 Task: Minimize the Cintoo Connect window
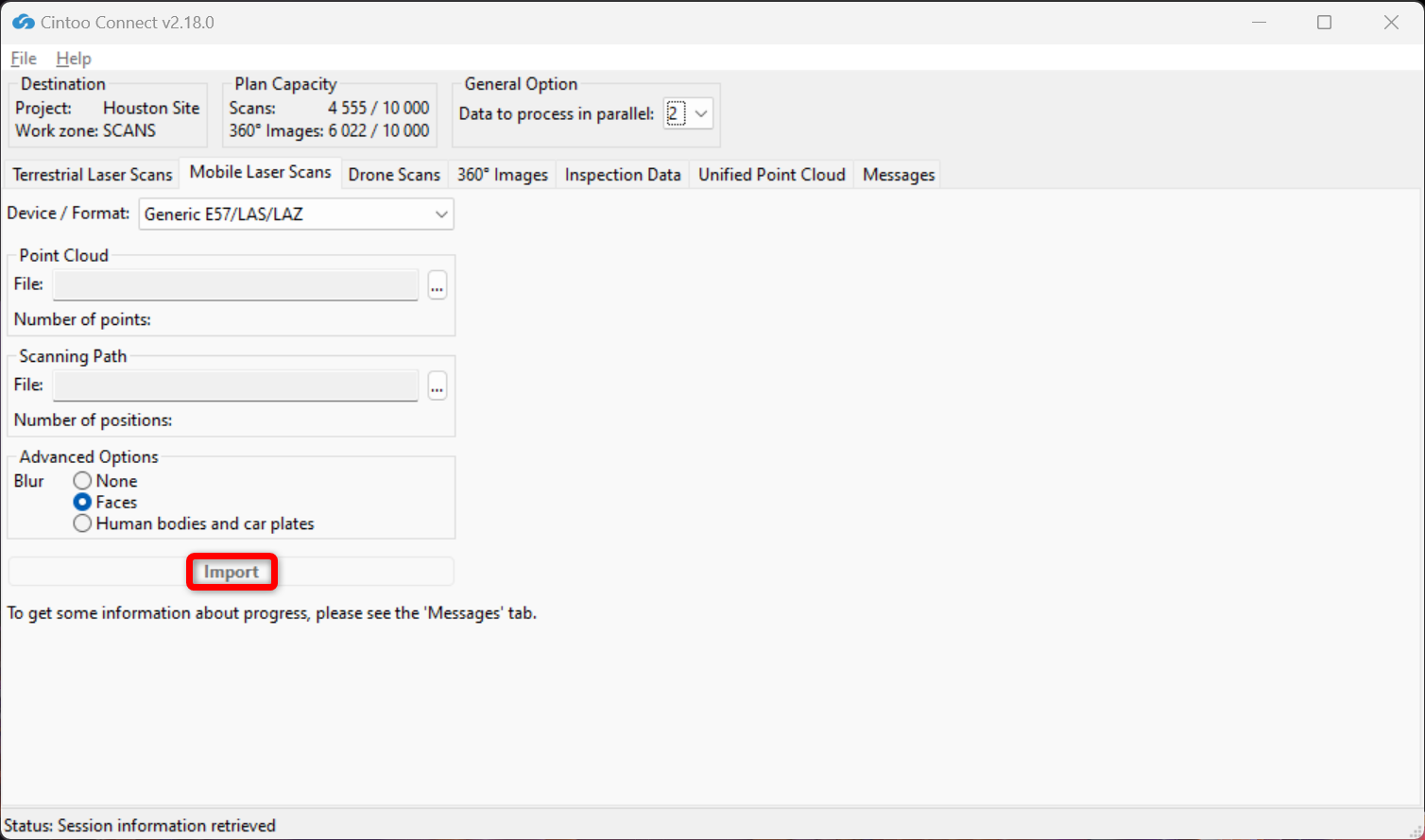point(1259,23)
